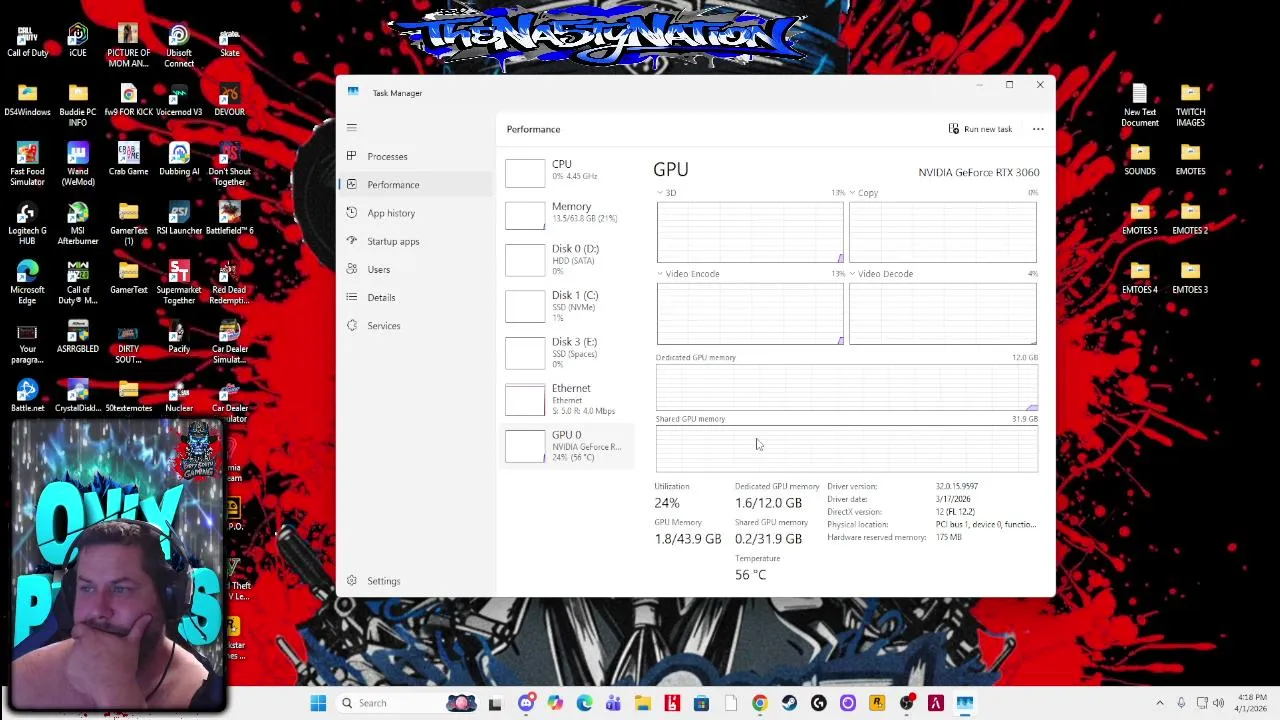Click the Dedicated GPU memory graph

pos(847,388)
